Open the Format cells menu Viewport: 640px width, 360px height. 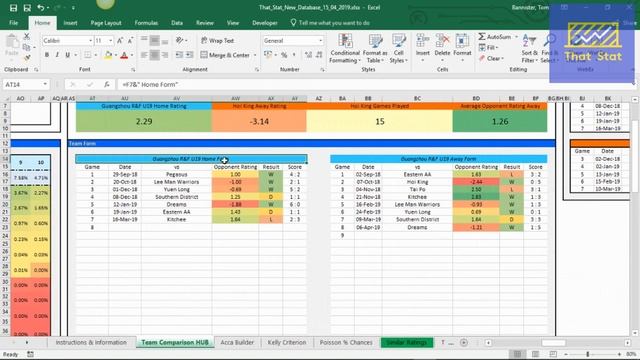click(x=462, y=48)
